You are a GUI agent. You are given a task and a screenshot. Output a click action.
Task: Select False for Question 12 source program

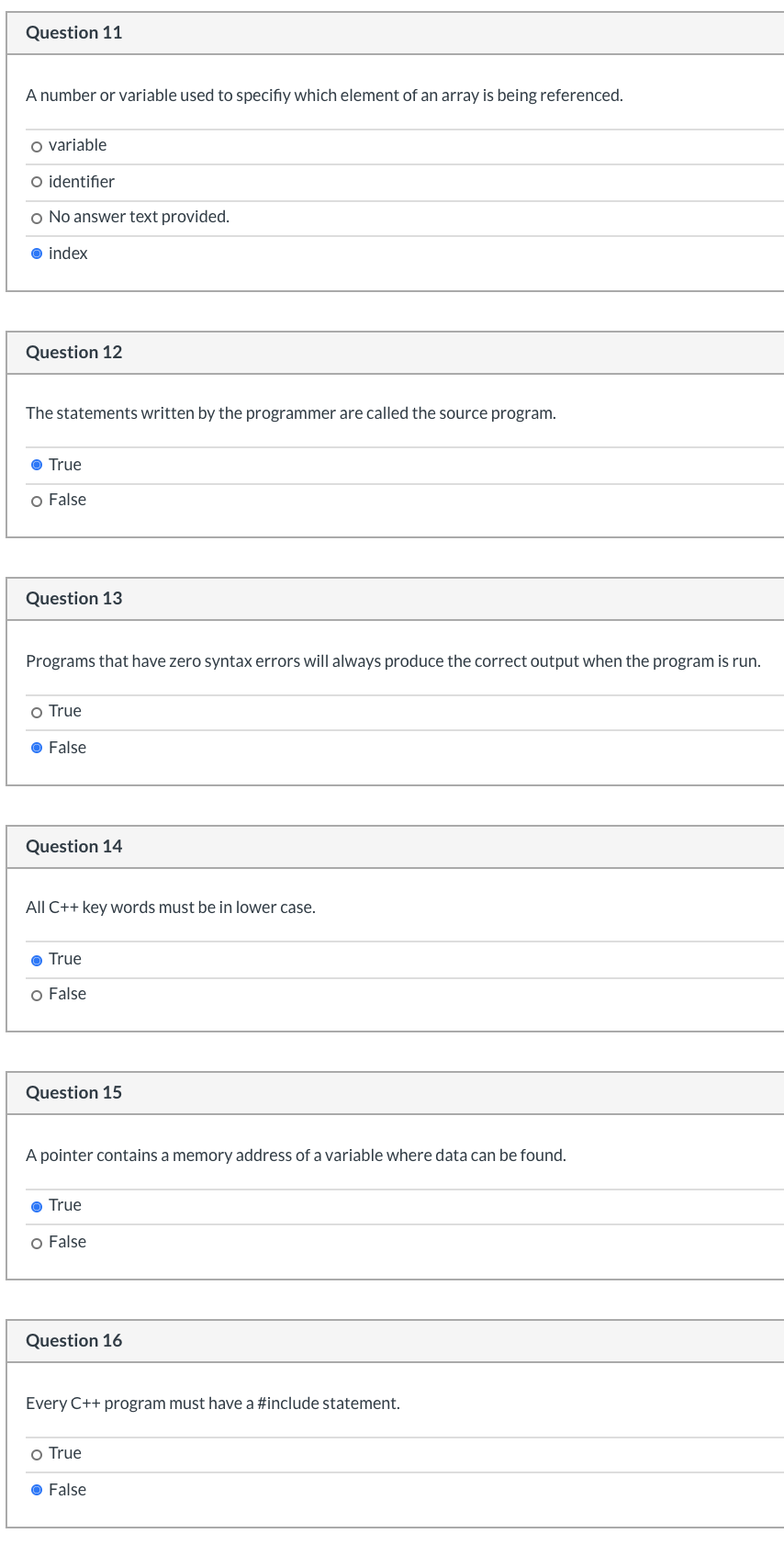[x=37, y=501]
